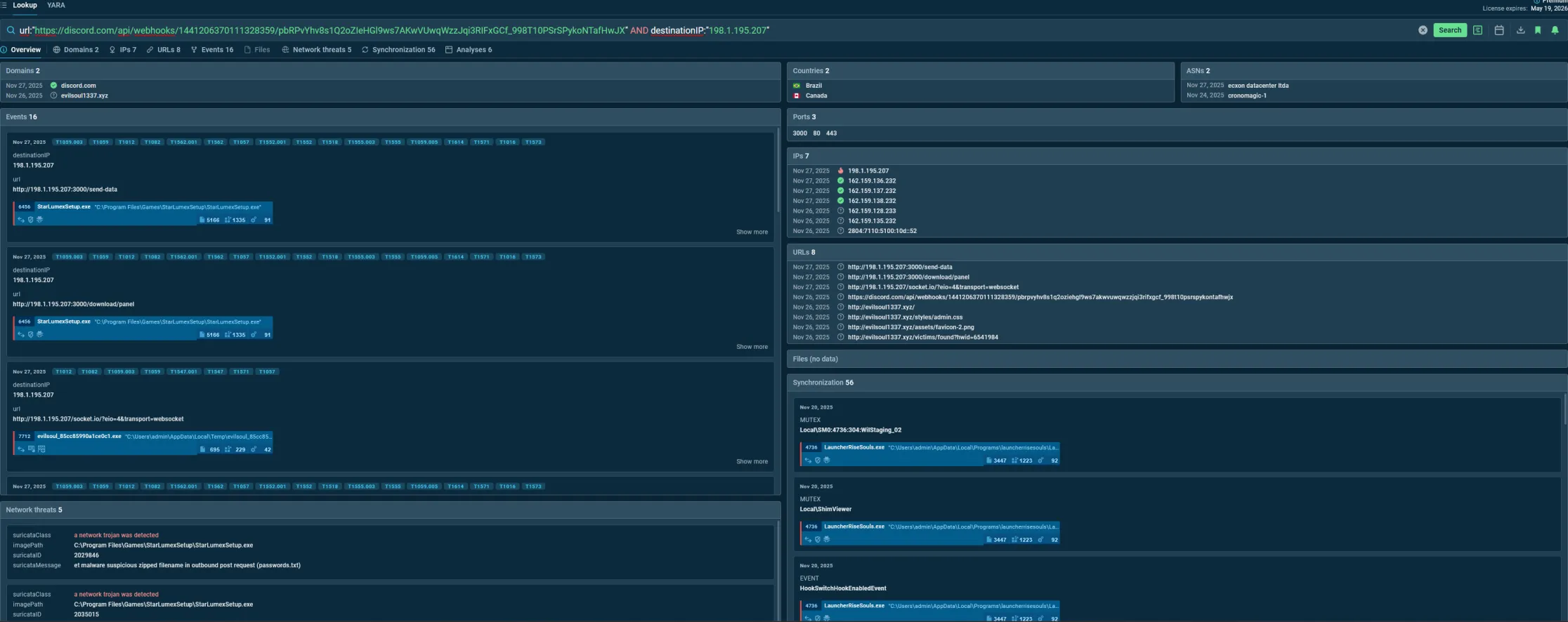Screen dimensions: 1568x622
Task: Click the download results icon
Action: pyautogui.click(x=1520, y=30)
